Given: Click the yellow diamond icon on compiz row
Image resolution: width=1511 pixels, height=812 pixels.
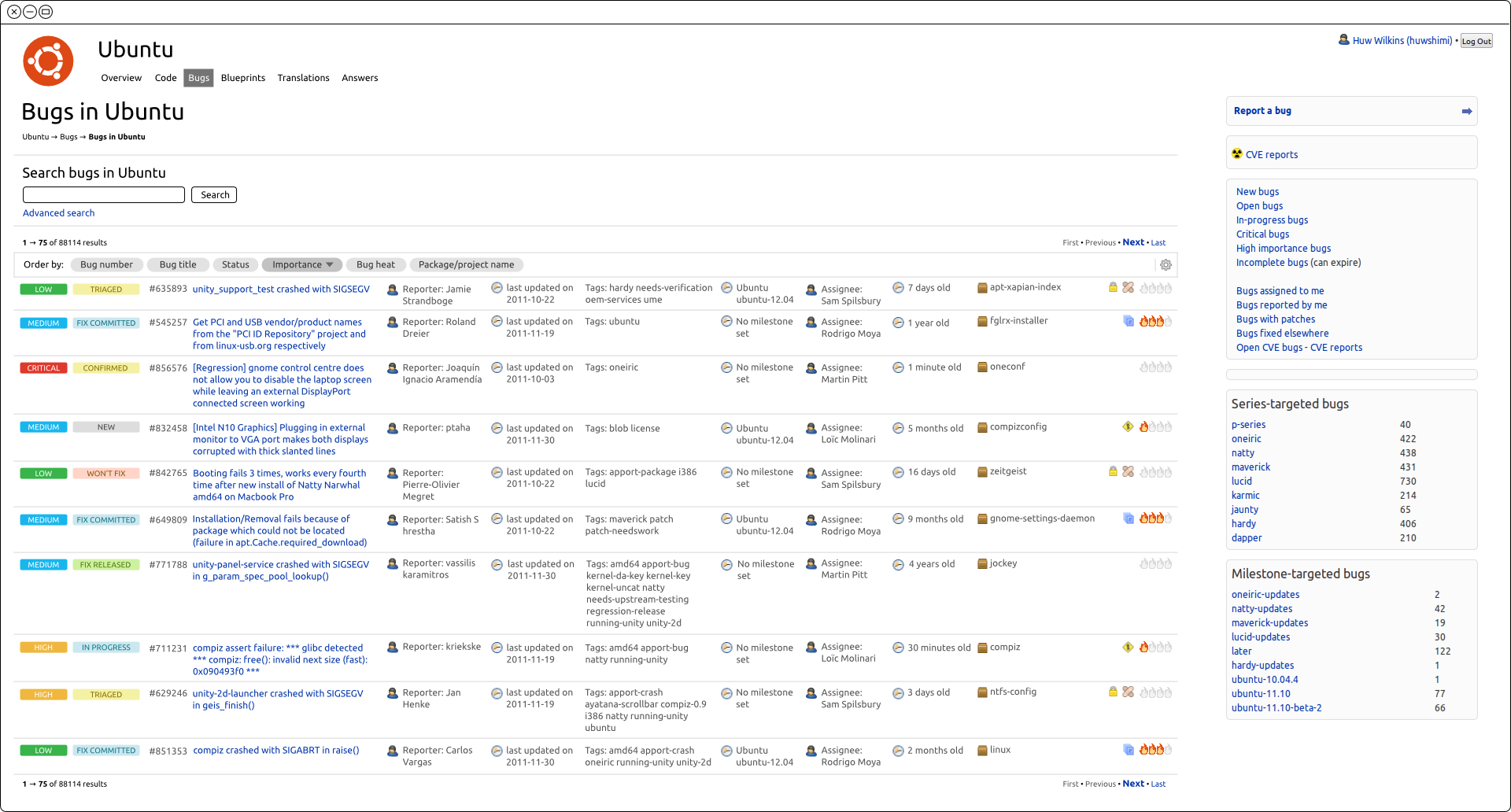Looking at the screenshot, I should point(1128,648).
